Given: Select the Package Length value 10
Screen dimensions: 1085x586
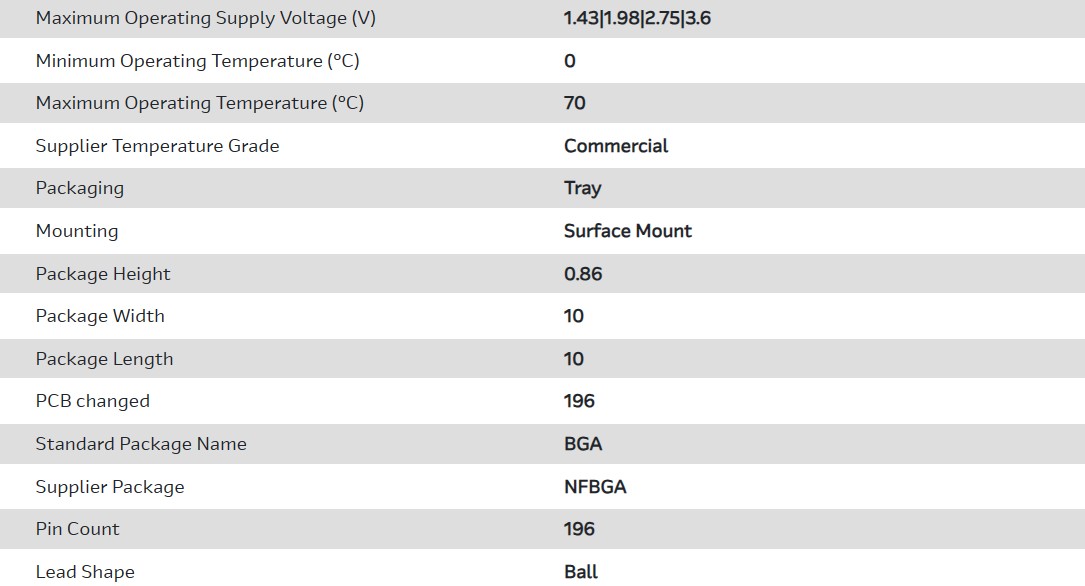Looking at the screenshot, I should (574, 359).
